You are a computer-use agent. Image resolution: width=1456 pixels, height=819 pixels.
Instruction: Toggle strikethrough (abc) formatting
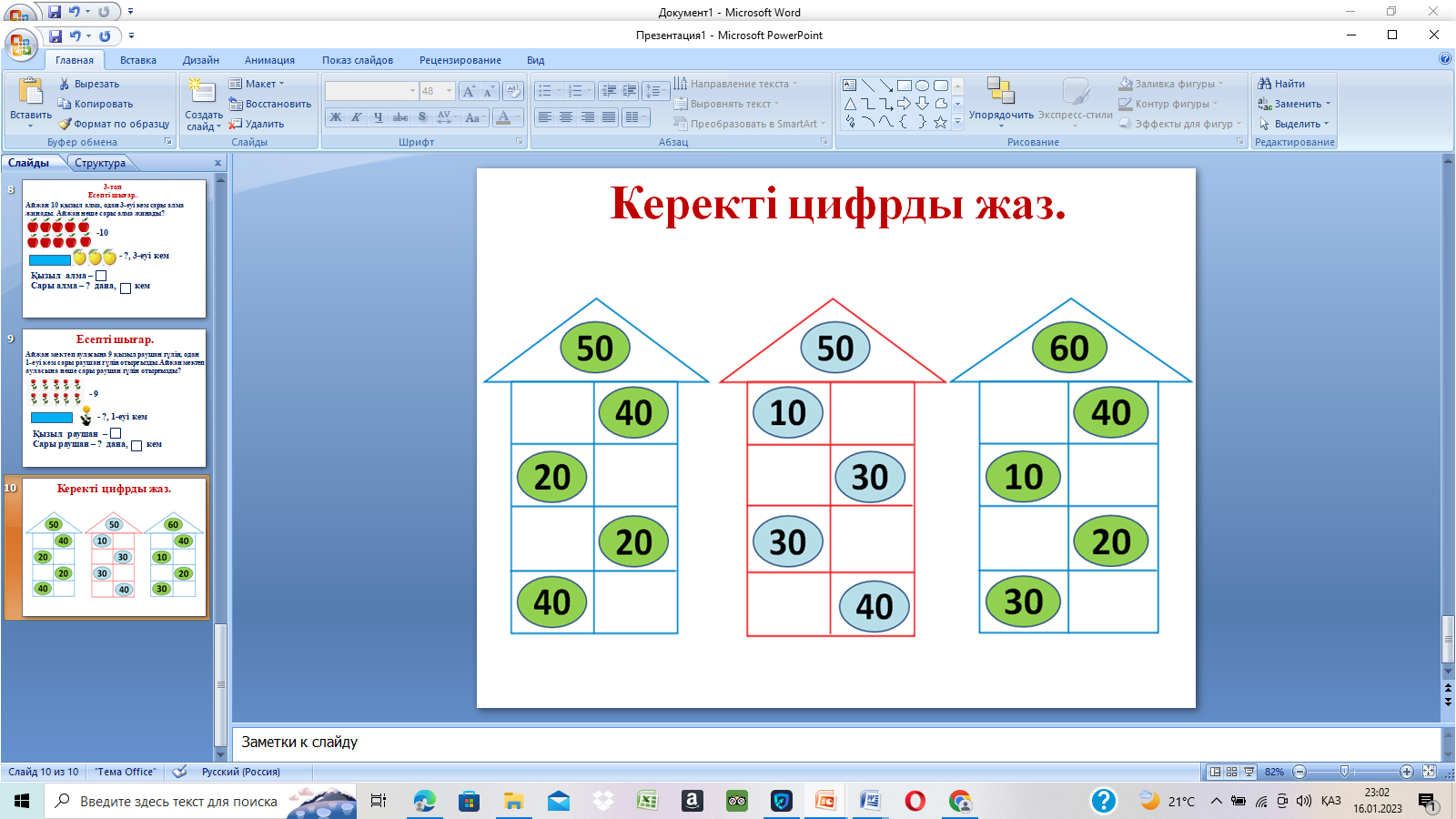tap(400, 117)
